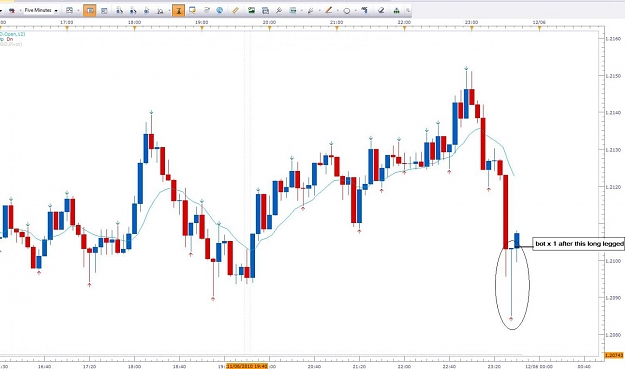The width and height of the screenshot is (625, 369).
Task: Click the note comment icon with yellow bubble
Action: (193, 10)
